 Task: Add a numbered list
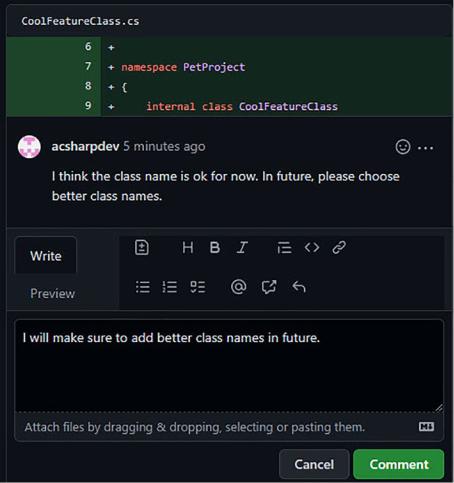tap(170, 287)
